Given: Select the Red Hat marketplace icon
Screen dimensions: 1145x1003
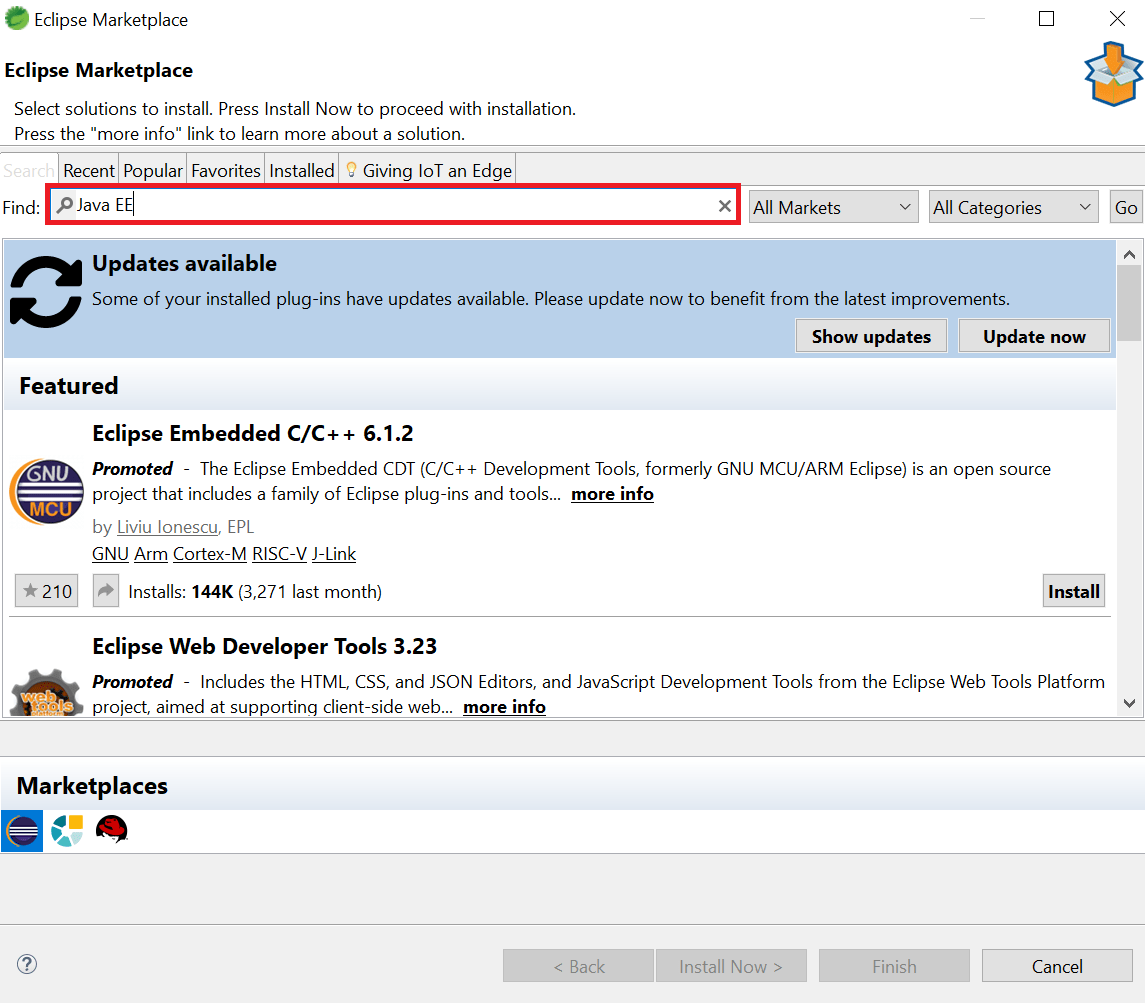Looking at the screenshot, I should coord(111,830).
